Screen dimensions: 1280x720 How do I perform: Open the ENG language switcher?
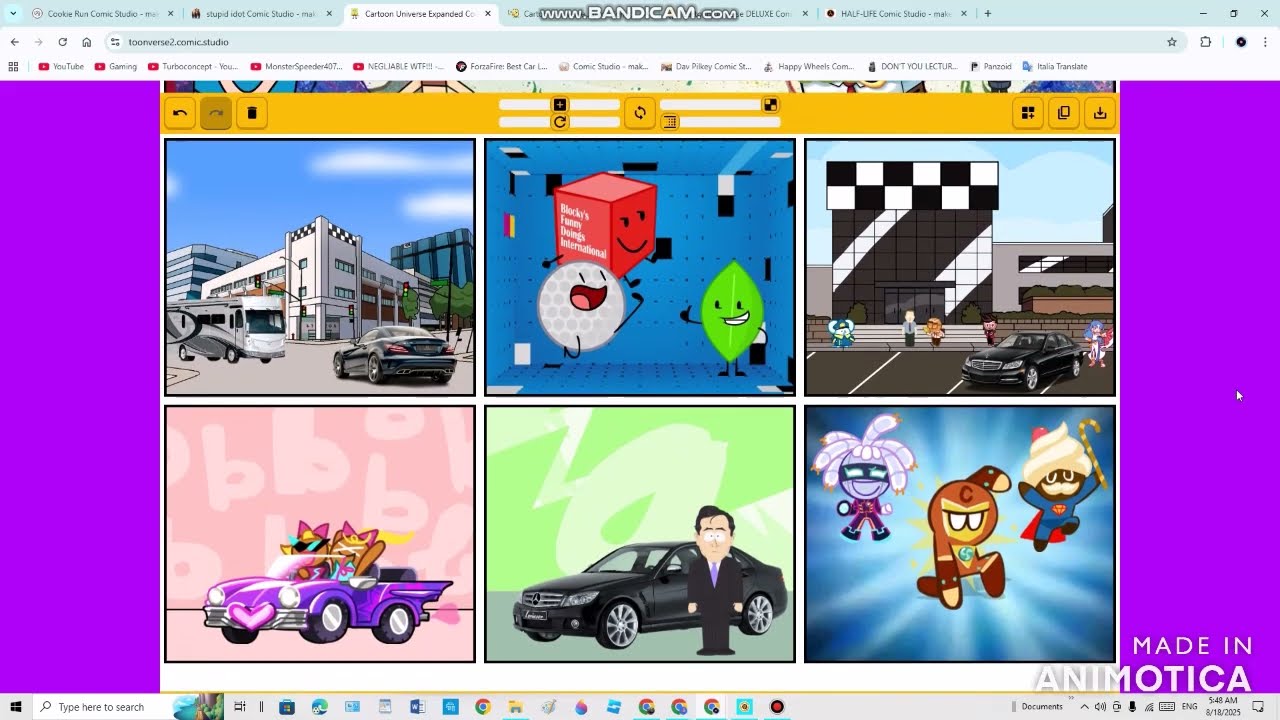[1190, 707]
